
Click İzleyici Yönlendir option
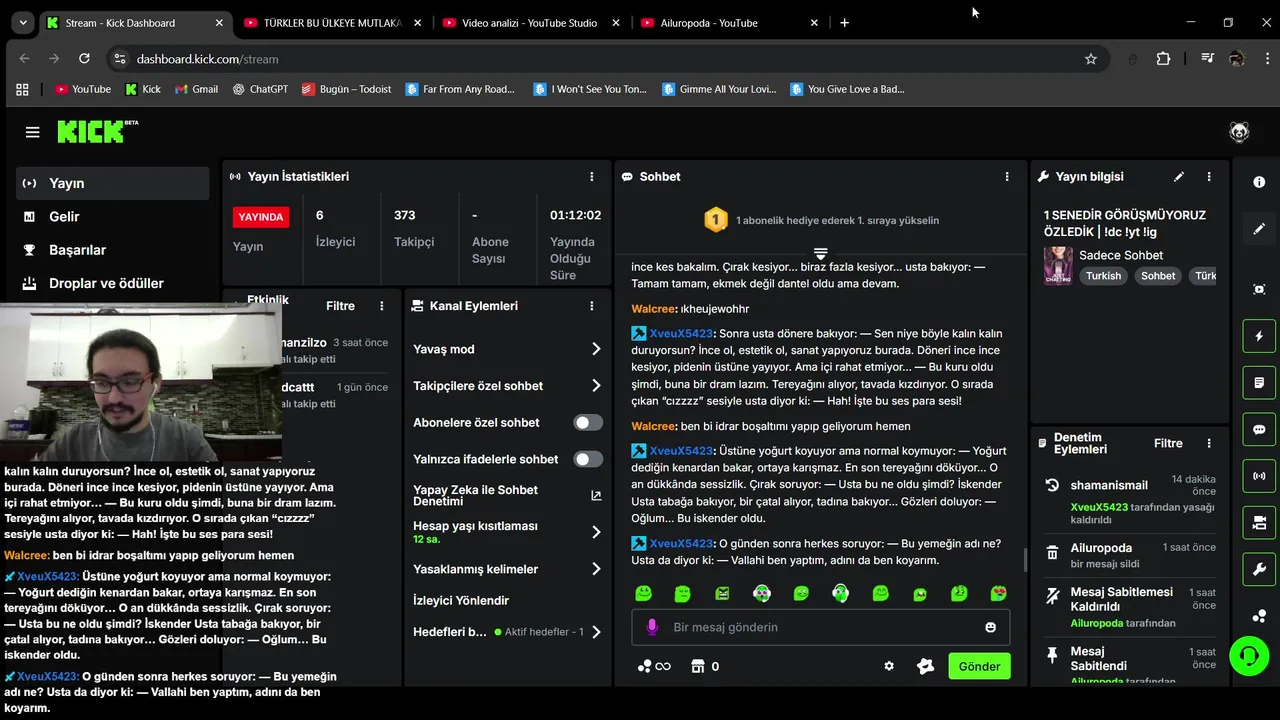click(x=461, y=600)
